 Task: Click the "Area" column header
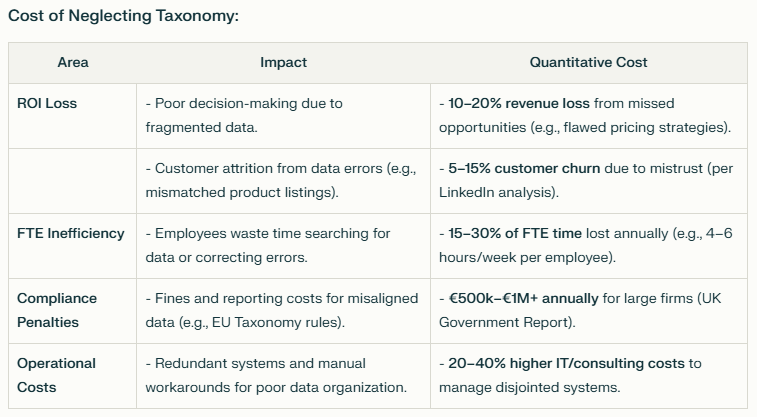73,62
